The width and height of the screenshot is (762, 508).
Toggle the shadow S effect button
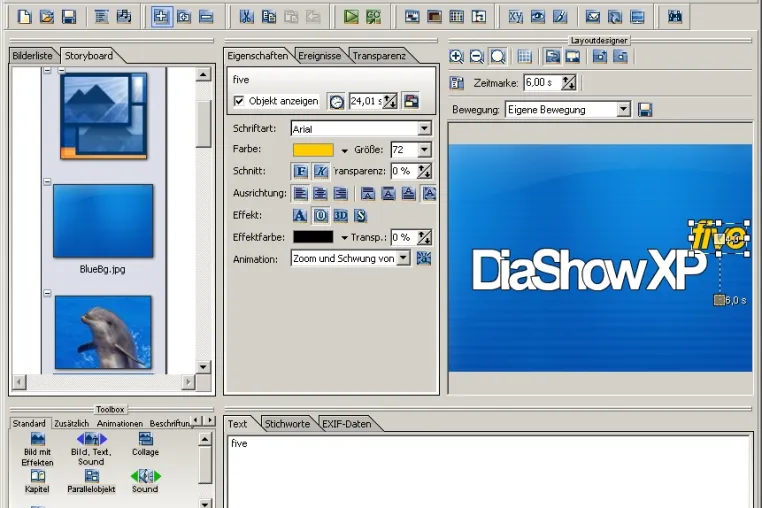[360, 215]
